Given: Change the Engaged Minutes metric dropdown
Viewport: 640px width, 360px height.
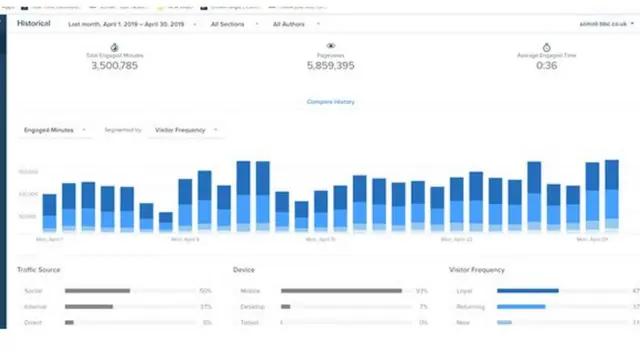Looking at the screenshot, I should point(55,130).
